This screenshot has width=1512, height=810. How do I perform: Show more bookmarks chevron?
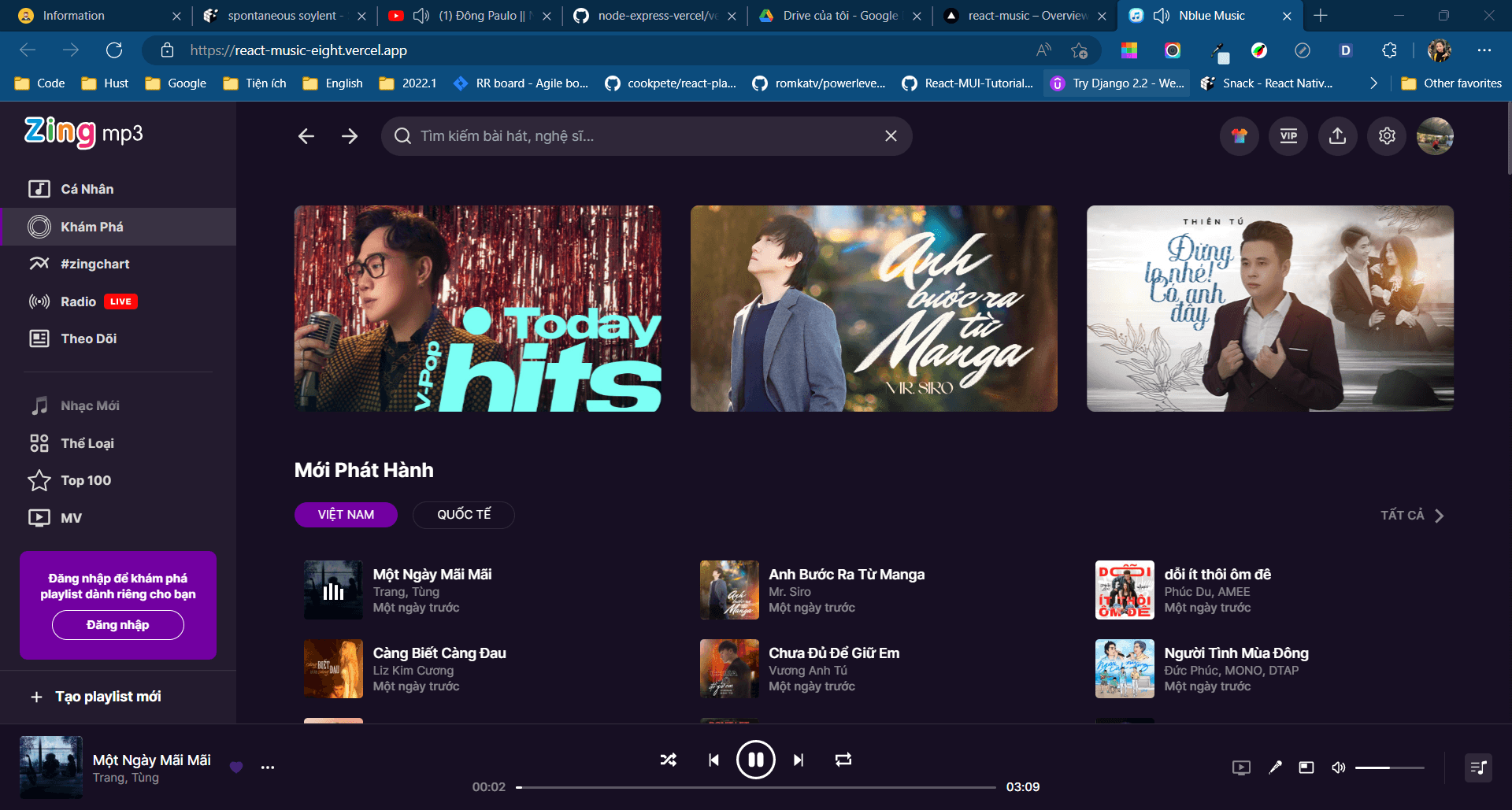(1373, 83)
